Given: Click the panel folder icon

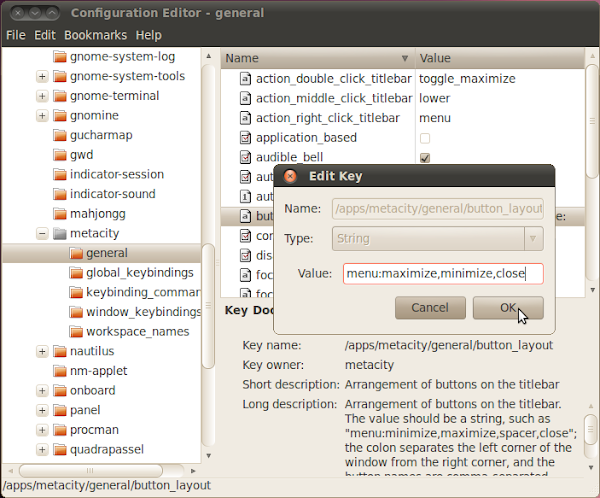Looking at the screenshot, I should [60, 410].
